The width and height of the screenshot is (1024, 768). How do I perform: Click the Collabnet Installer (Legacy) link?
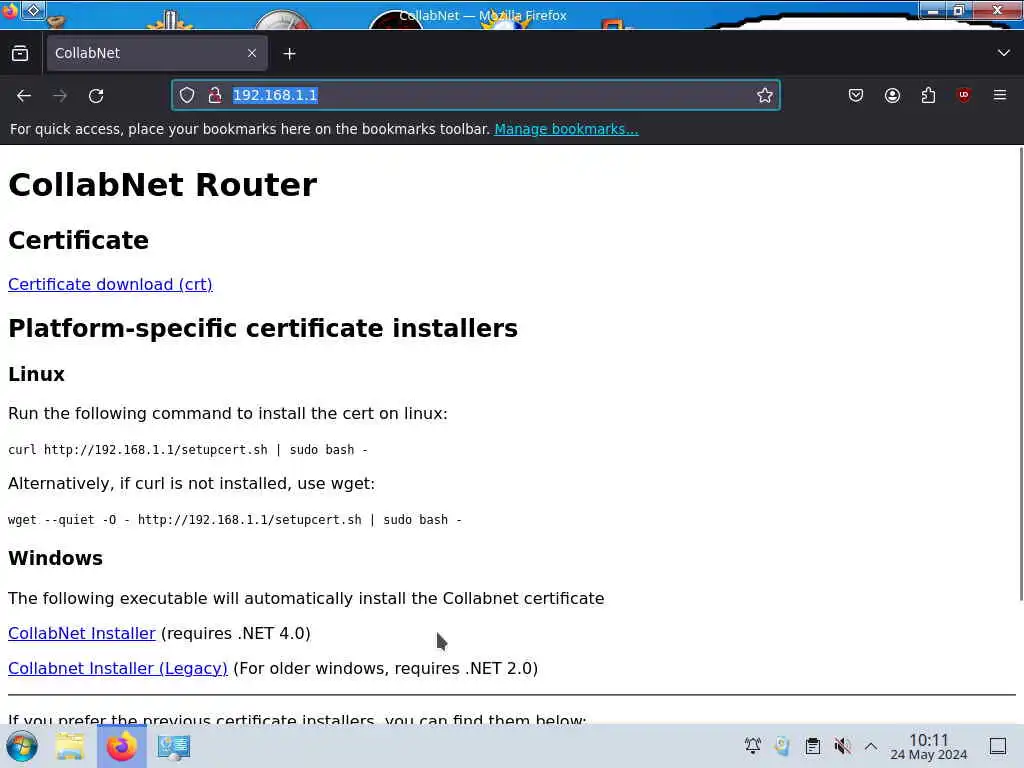[x=118, y=669]
